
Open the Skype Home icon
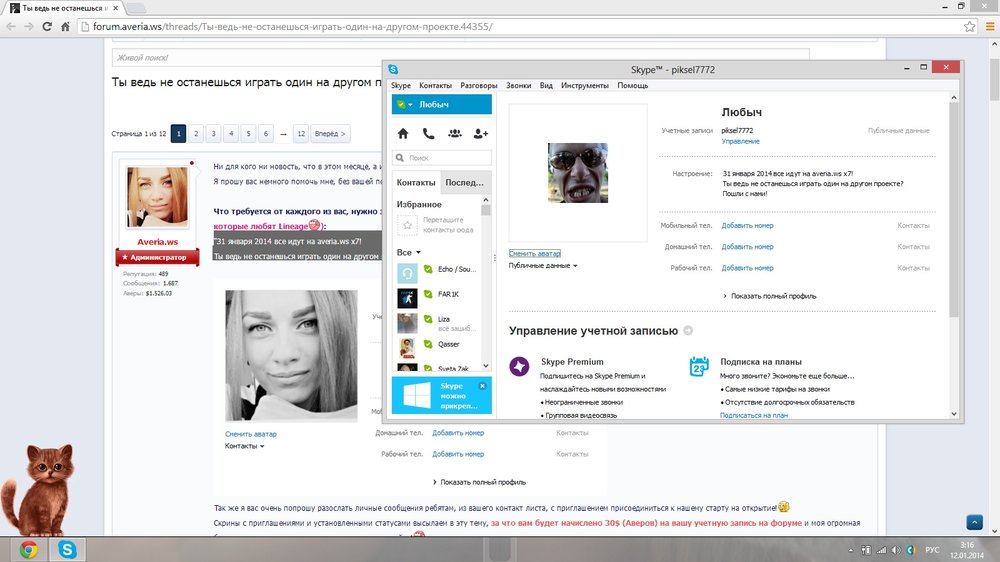(x=403, y=133)
